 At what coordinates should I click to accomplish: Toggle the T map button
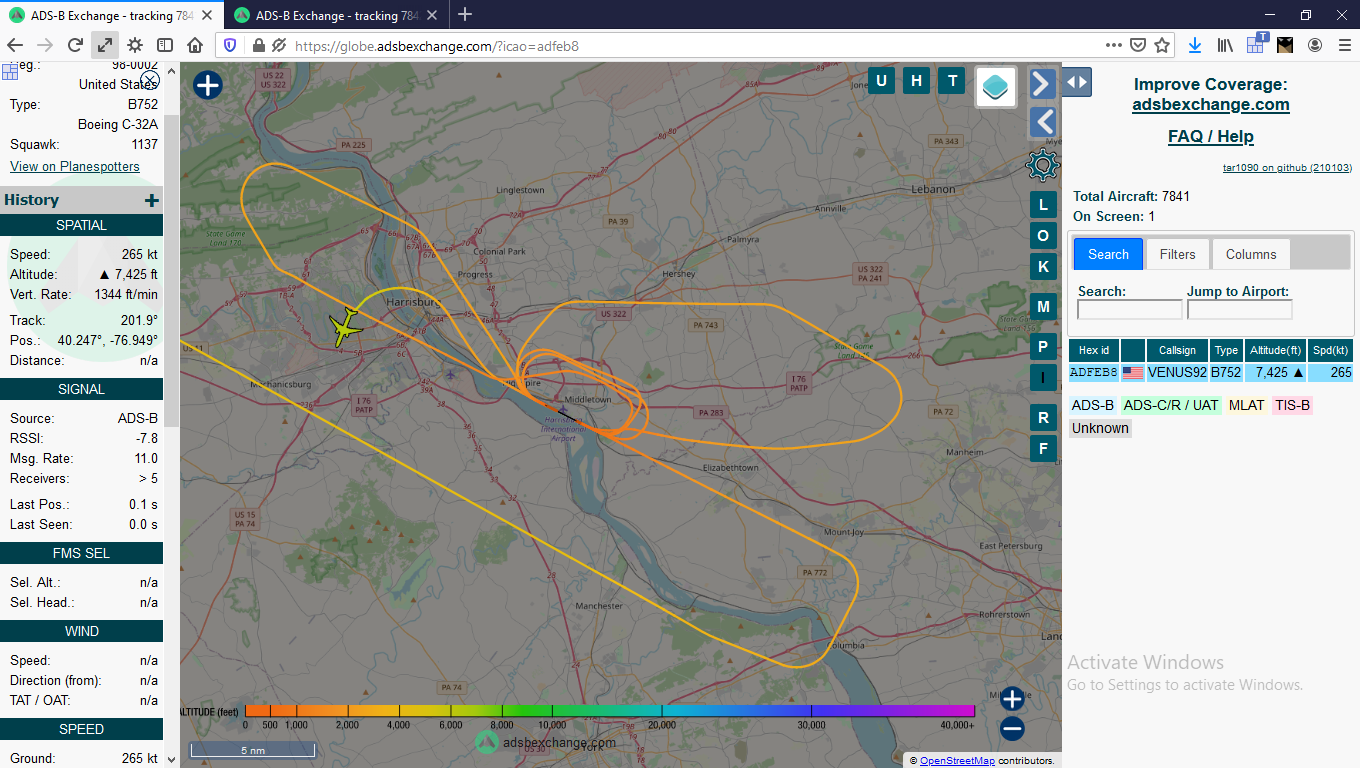tap(951, 81)
